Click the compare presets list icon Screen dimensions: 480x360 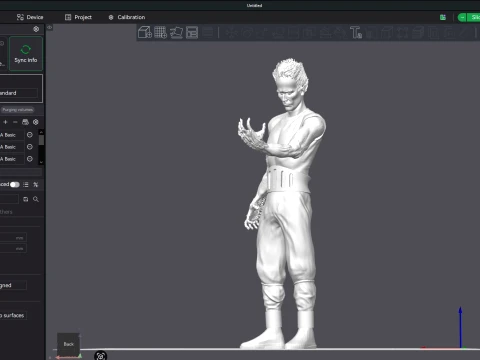point(26,184)
